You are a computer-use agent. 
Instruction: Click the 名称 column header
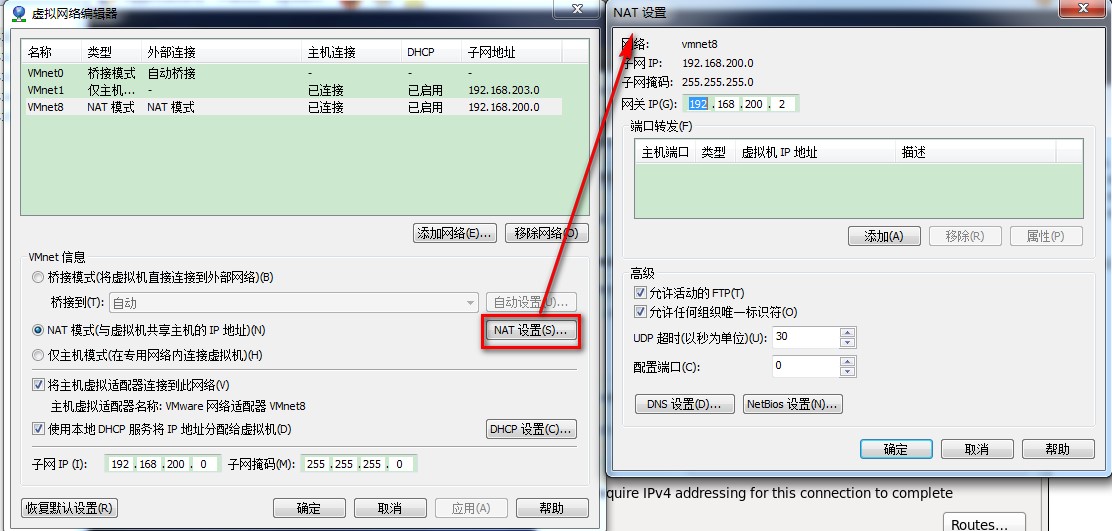pyautogui.click(x=52, y=52)
